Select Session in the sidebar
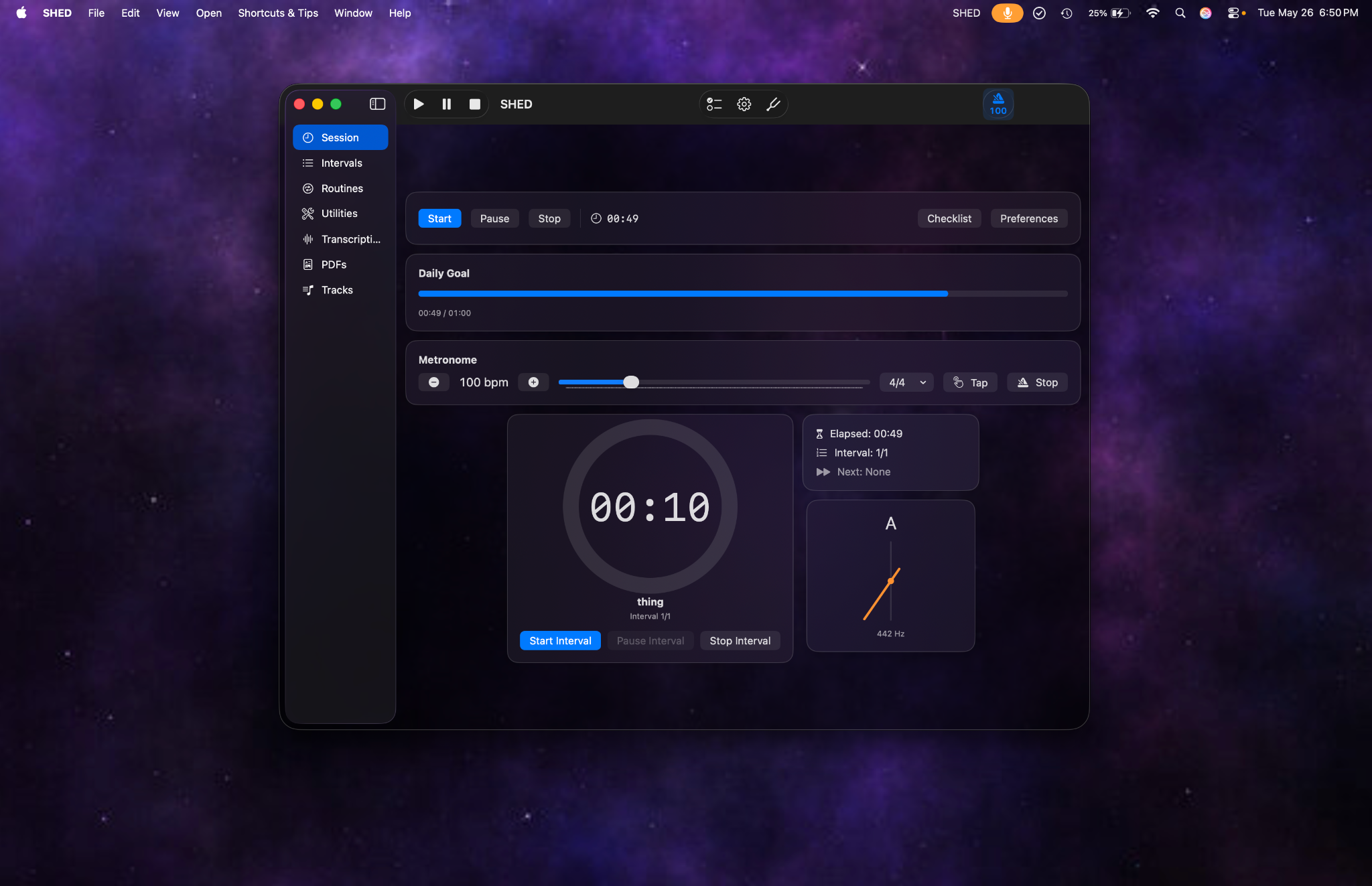This screenshot has width=1372, height=886. pos(340,137)
